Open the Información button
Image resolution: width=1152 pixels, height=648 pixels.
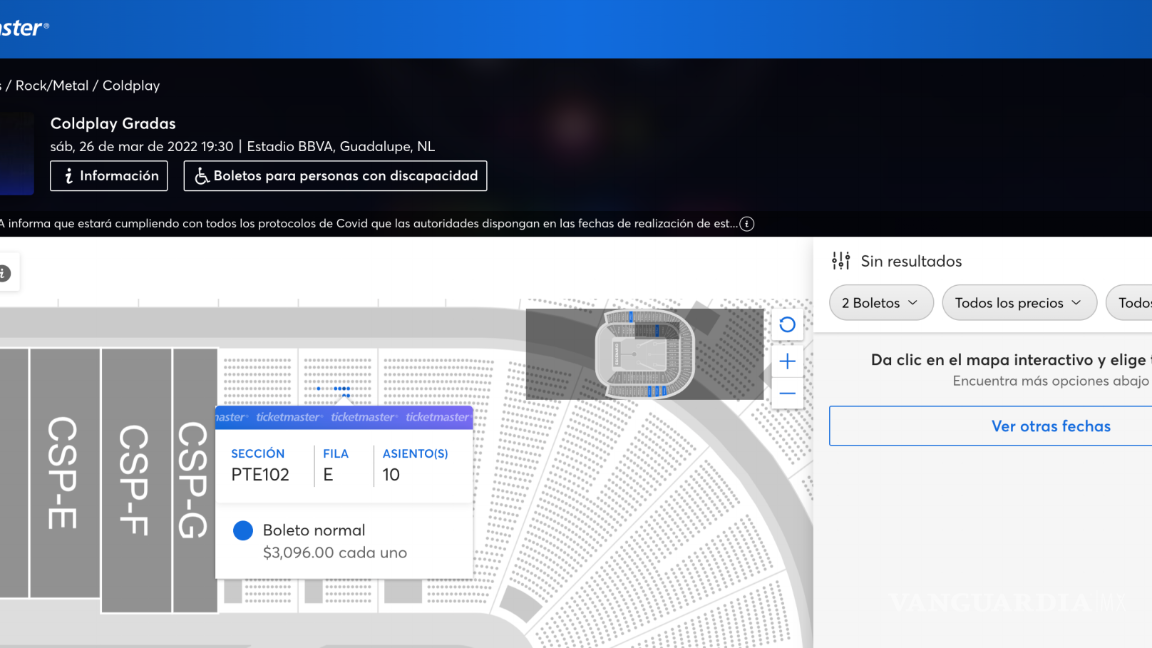coord(109,175)
